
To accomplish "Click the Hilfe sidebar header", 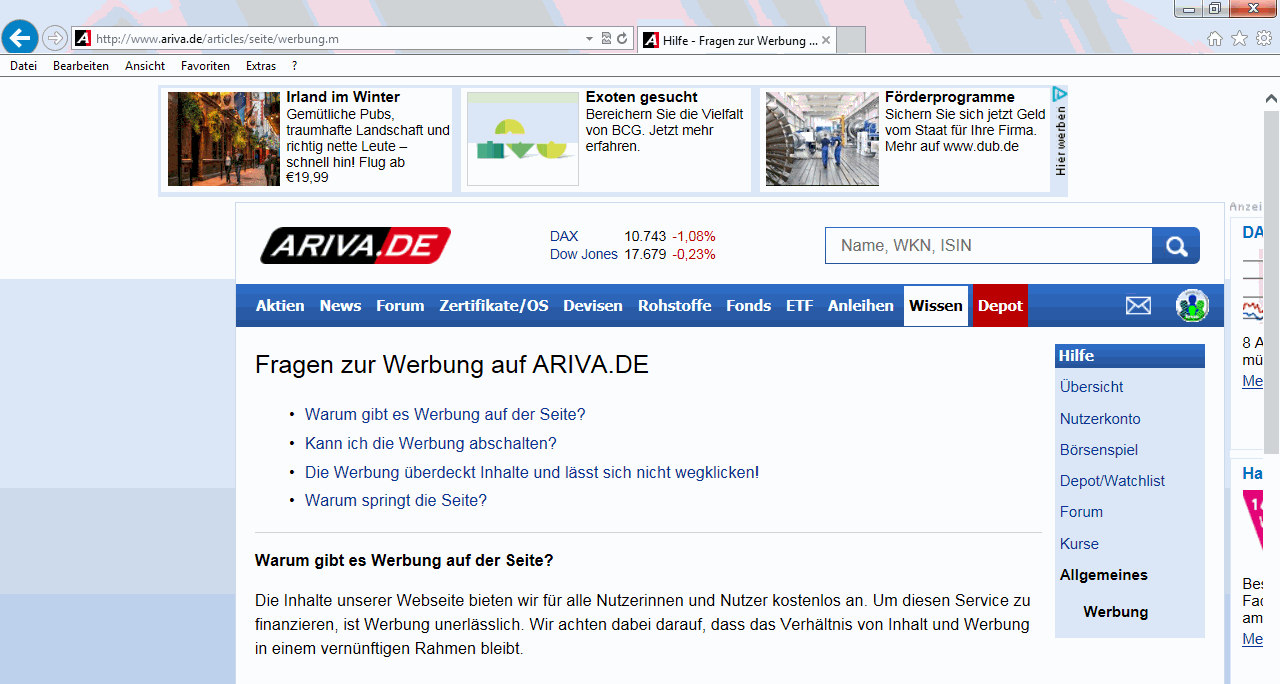I will pyautogui.click(x=1130, y=356).
